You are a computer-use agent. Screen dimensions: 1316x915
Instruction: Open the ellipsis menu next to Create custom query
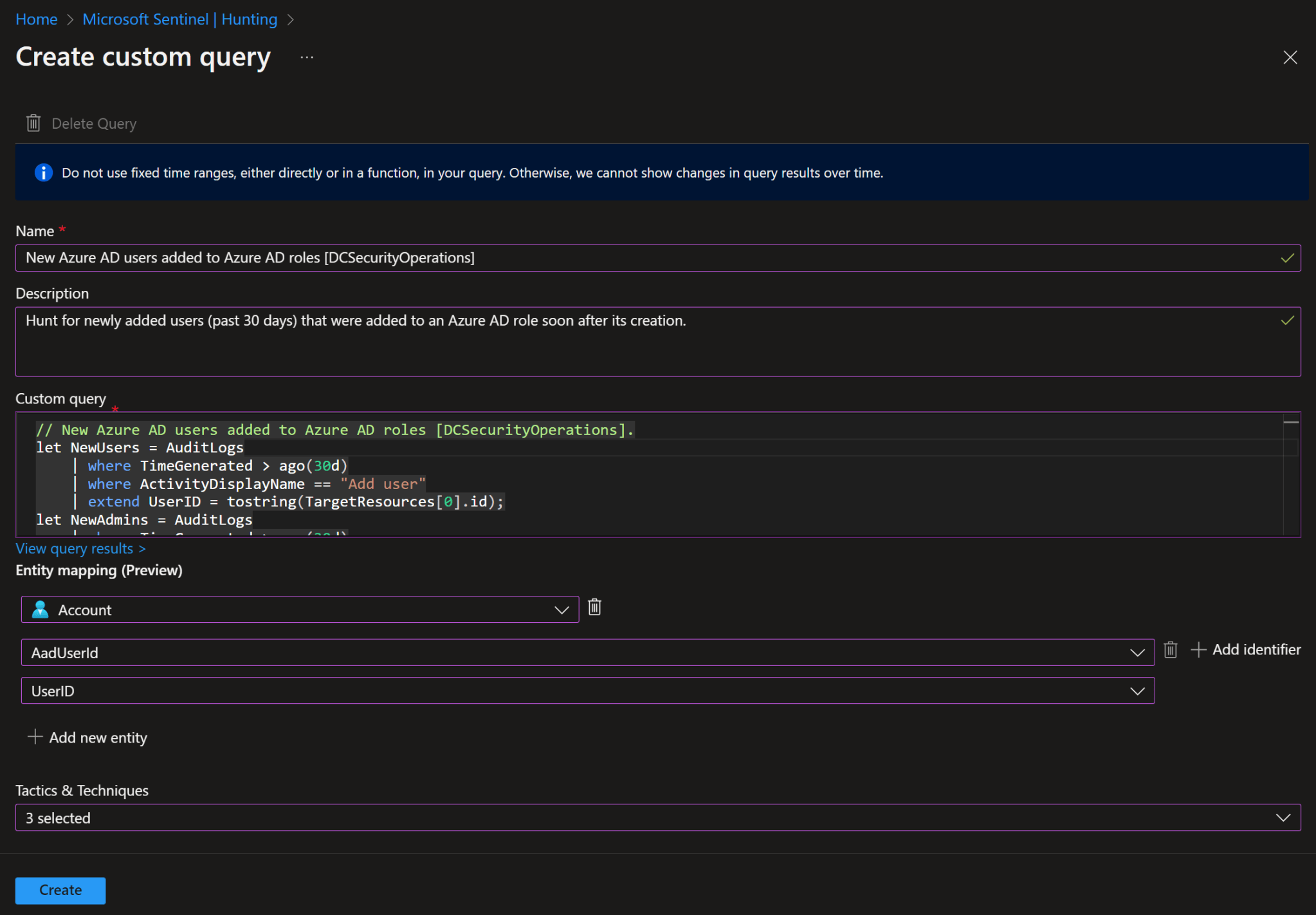pos(307,57)
